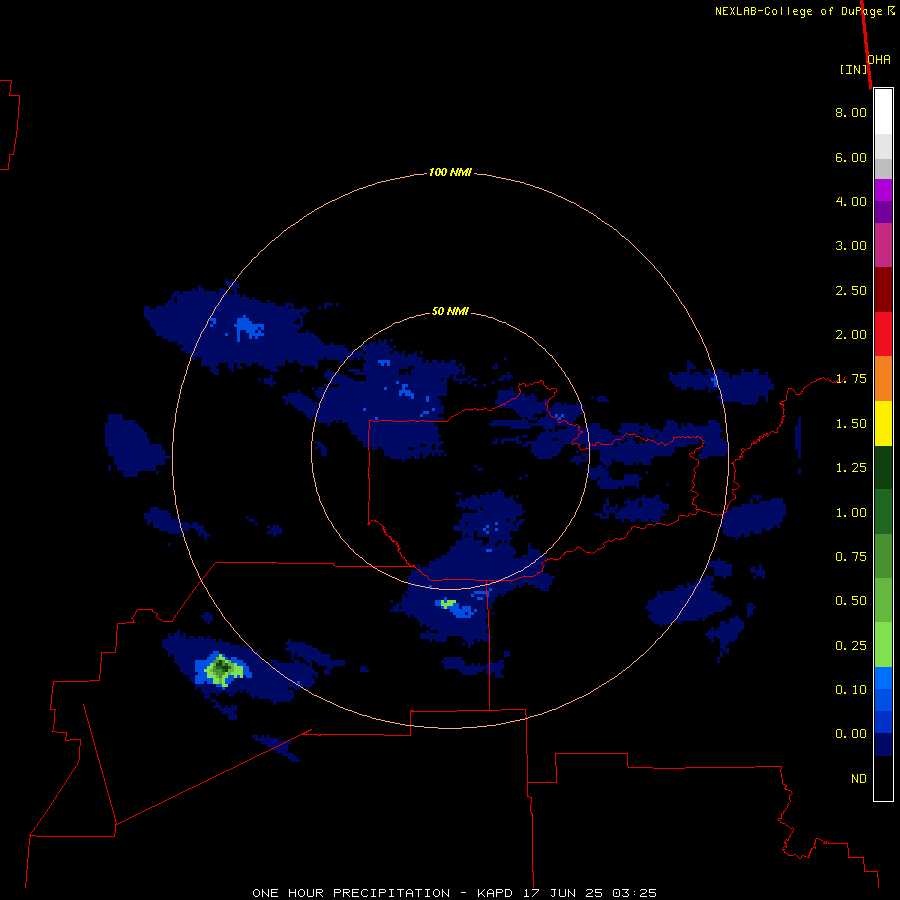This screenshot has width=900, height=900.
Task: Click the 3.00 legend value
Action: (x=851, y=246)
